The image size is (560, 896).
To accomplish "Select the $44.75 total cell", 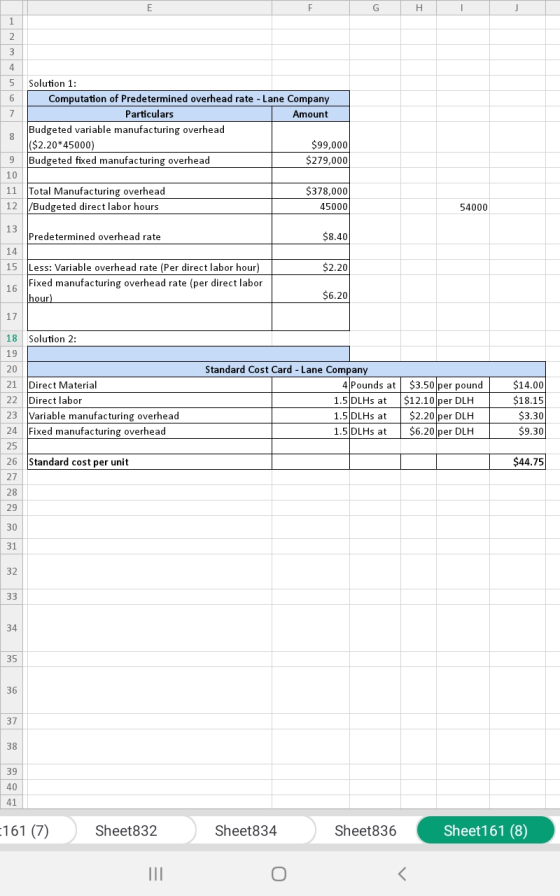I will pyautogui.click(x=517, y=461).
